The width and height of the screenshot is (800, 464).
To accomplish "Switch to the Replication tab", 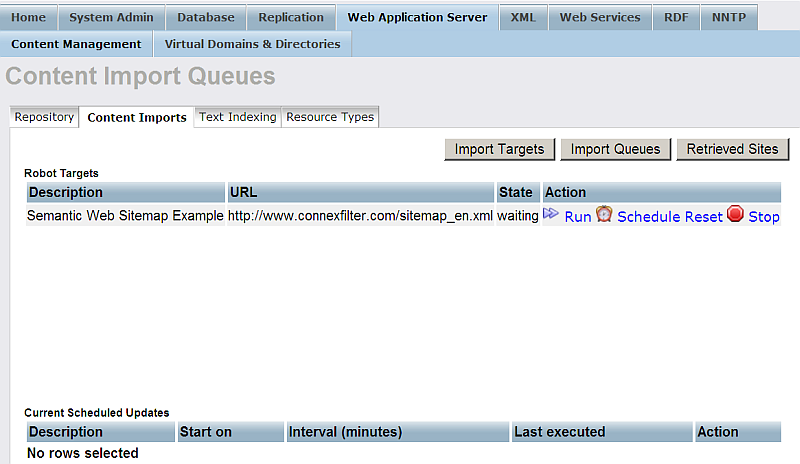I will click(291, 17).
